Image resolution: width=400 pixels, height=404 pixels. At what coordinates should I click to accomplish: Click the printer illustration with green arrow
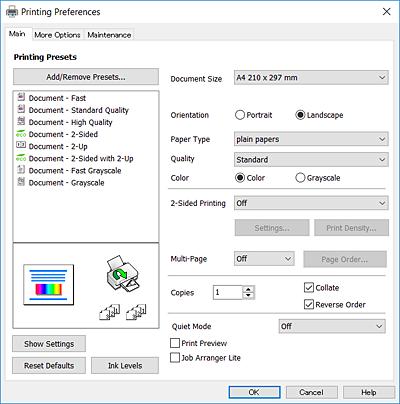[122, 274]
